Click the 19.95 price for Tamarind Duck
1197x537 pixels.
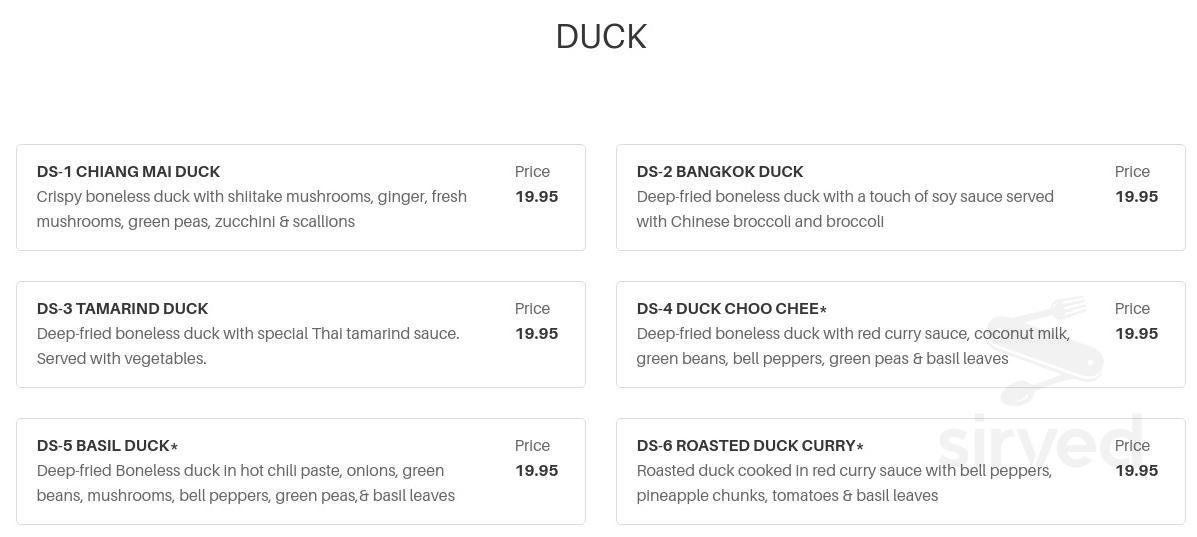537,333
